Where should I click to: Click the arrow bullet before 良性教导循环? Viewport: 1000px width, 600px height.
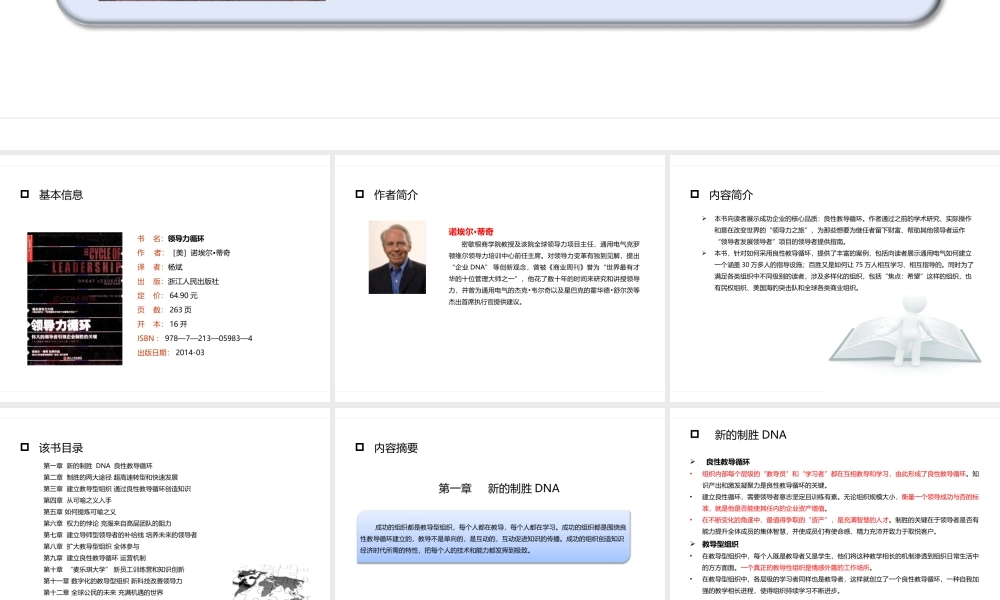(693, 462)
